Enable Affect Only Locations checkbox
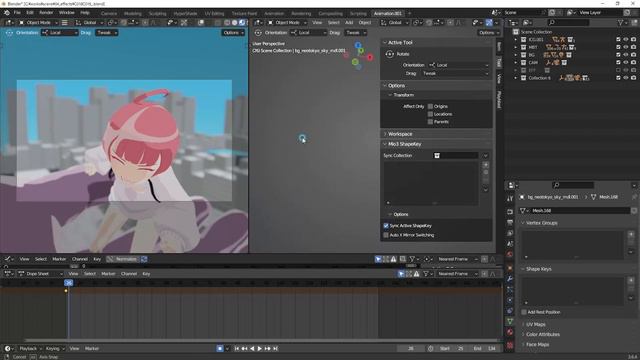Viewport: 640px width, 360px height. 430,114
